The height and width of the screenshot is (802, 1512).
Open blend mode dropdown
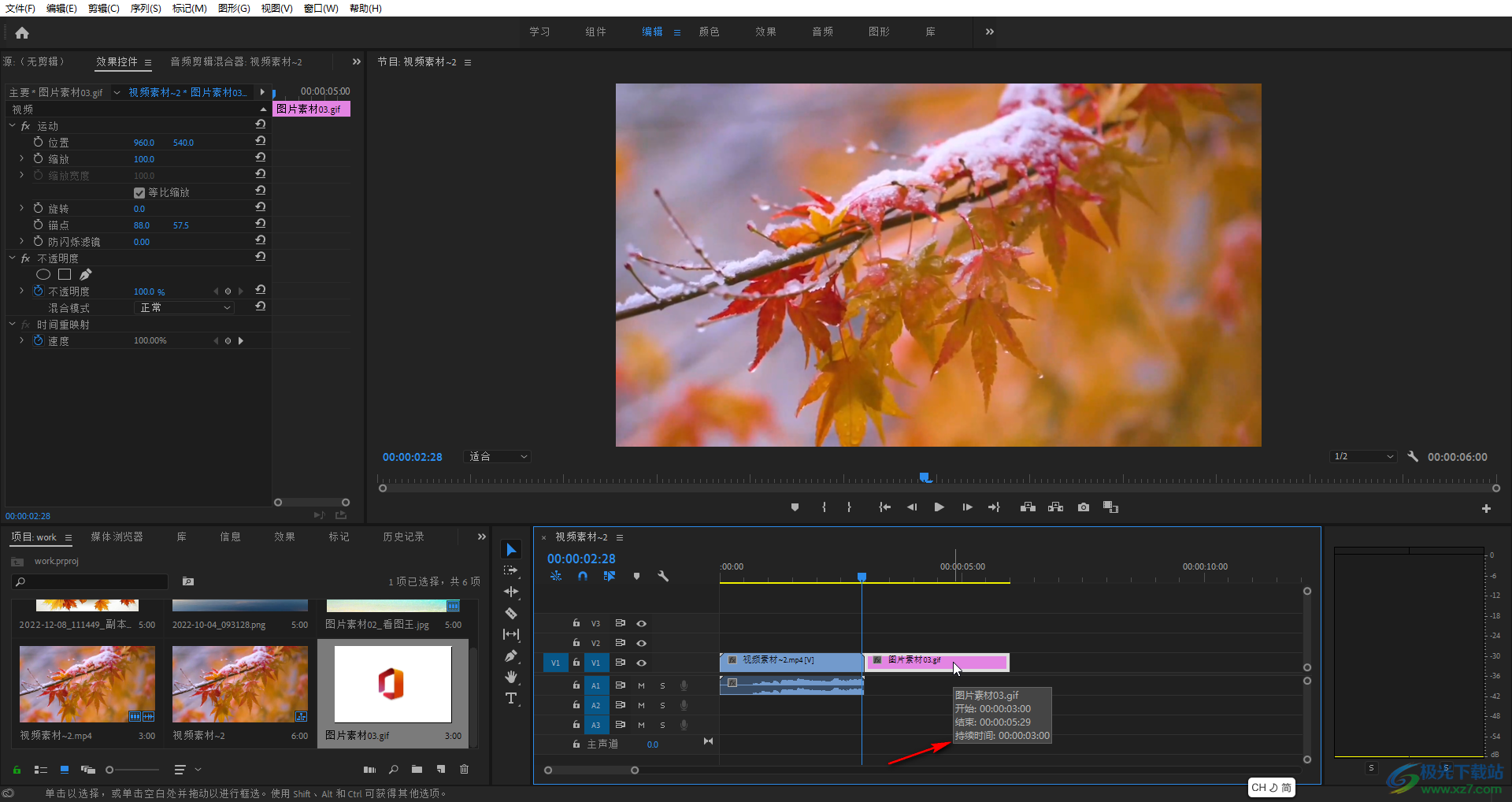pyautogui.click(x=184, y=307)
